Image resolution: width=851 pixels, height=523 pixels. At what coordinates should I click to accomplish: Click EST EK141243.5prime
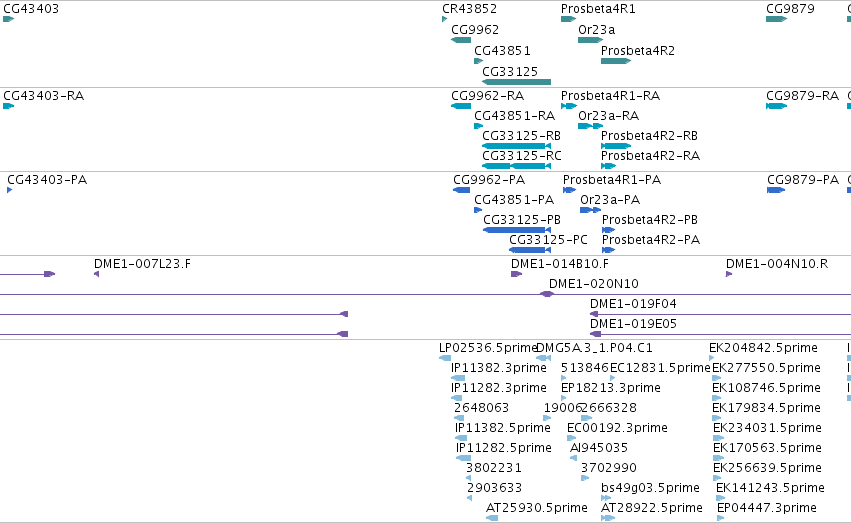pos(770,488)
